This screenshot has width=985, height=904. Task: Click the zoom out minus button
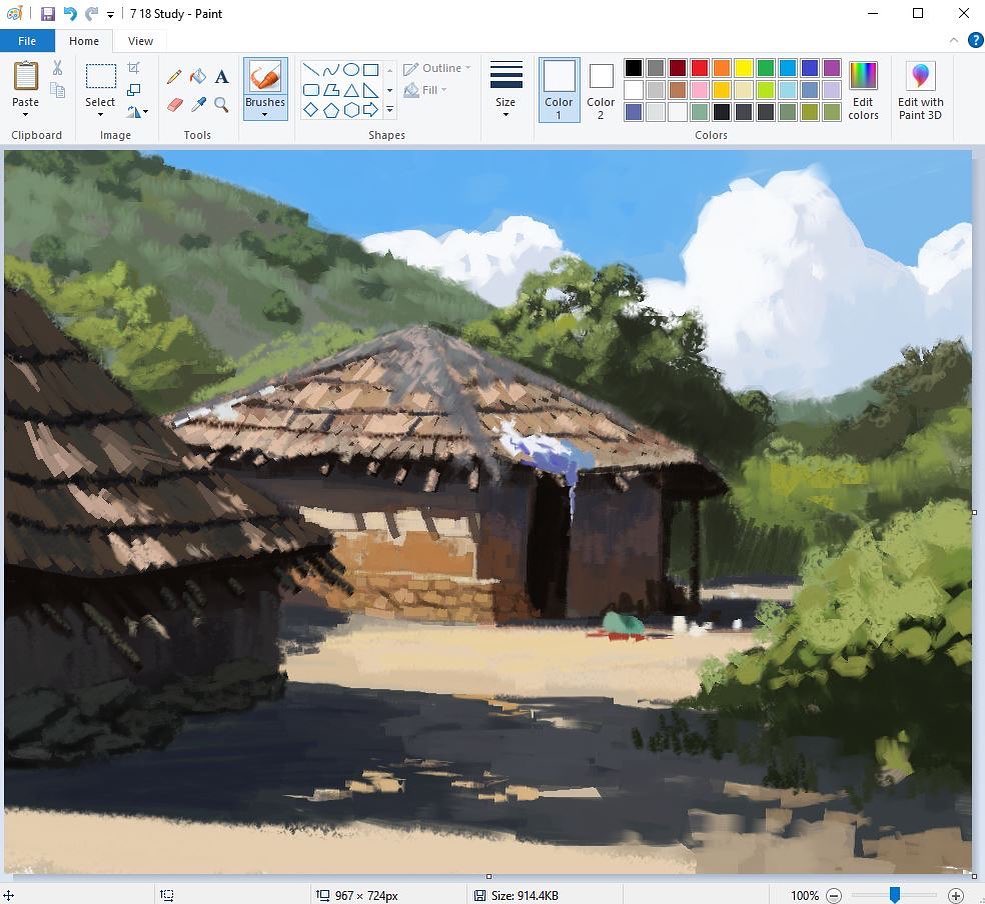pyautogui.click(x=834, y=895)
